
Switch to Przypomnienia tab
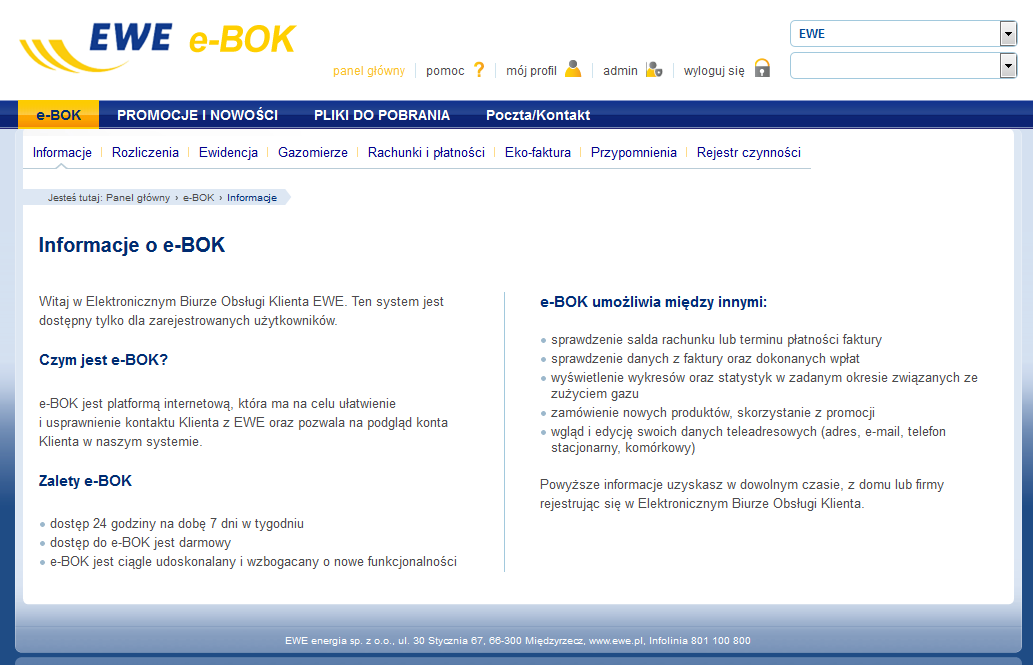(x=634, y=152)
